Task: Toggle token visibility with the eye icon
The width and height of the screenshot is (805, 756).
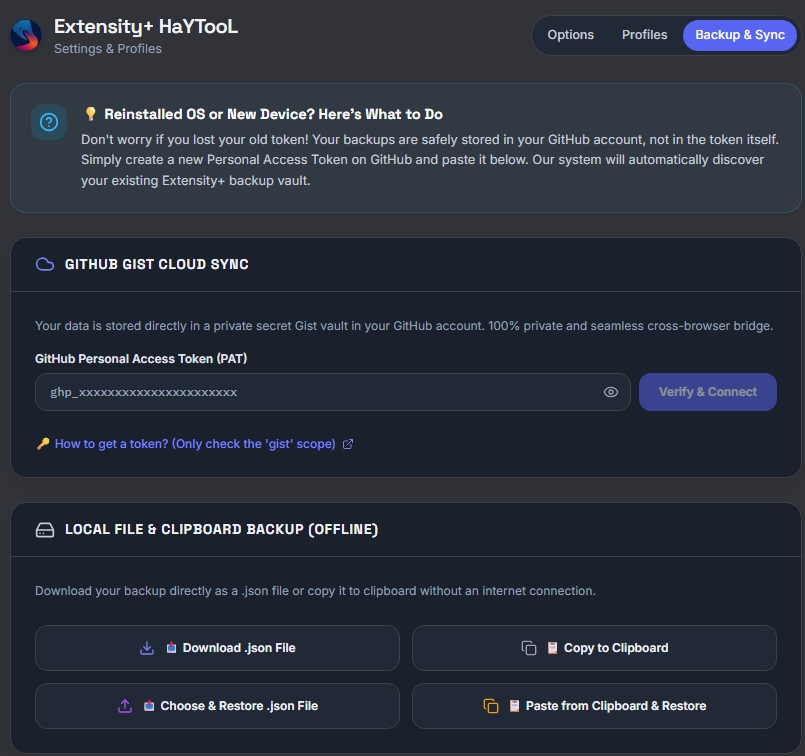Action: [x=610, y=392]
